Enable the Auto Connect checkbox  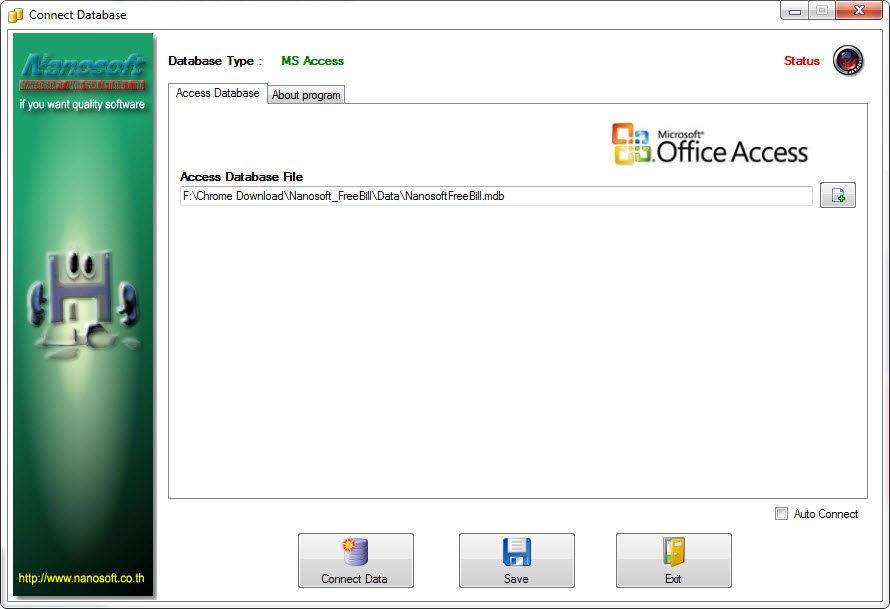(x=781, y=514)
